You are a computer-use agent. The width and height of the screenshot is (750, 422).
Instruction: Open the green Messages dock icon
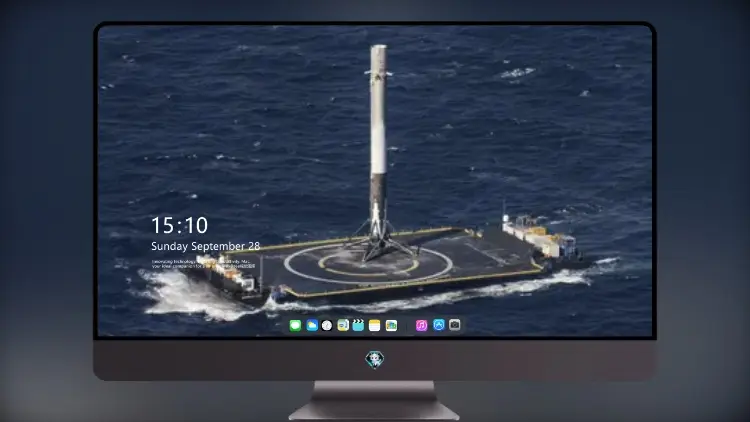295,325
